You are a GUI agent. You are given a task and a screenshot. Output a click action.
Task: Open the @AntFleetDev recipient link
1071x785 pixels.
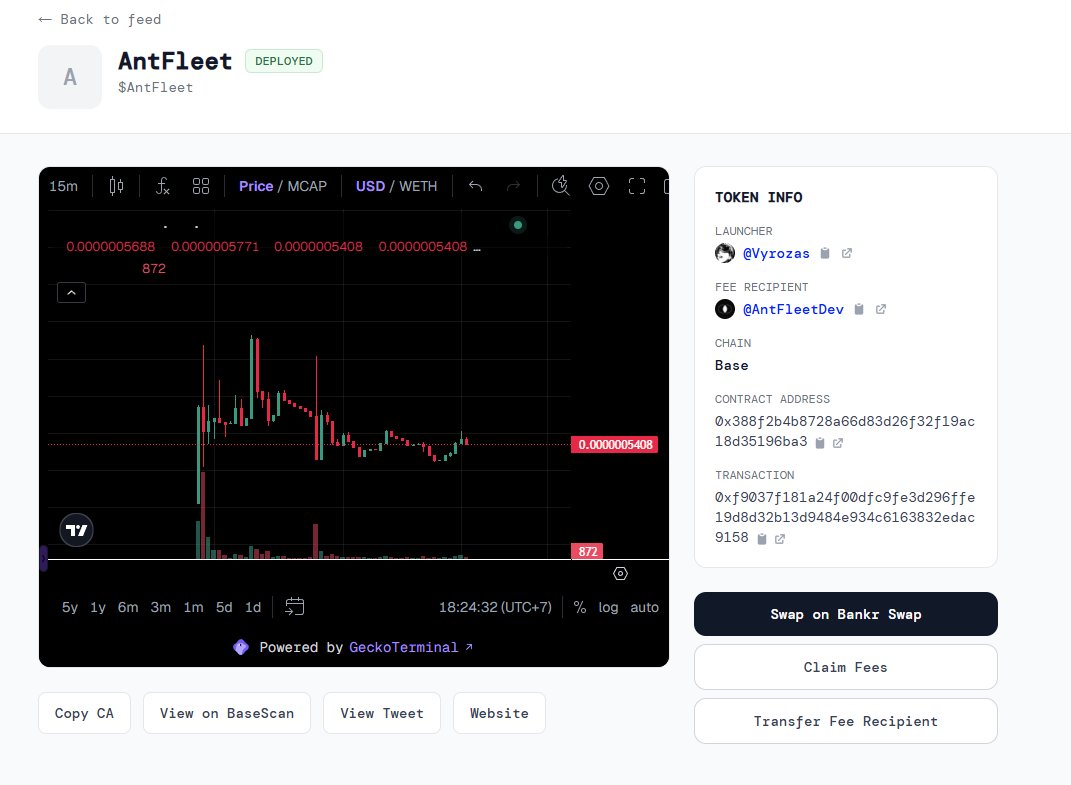coord(793,309)
